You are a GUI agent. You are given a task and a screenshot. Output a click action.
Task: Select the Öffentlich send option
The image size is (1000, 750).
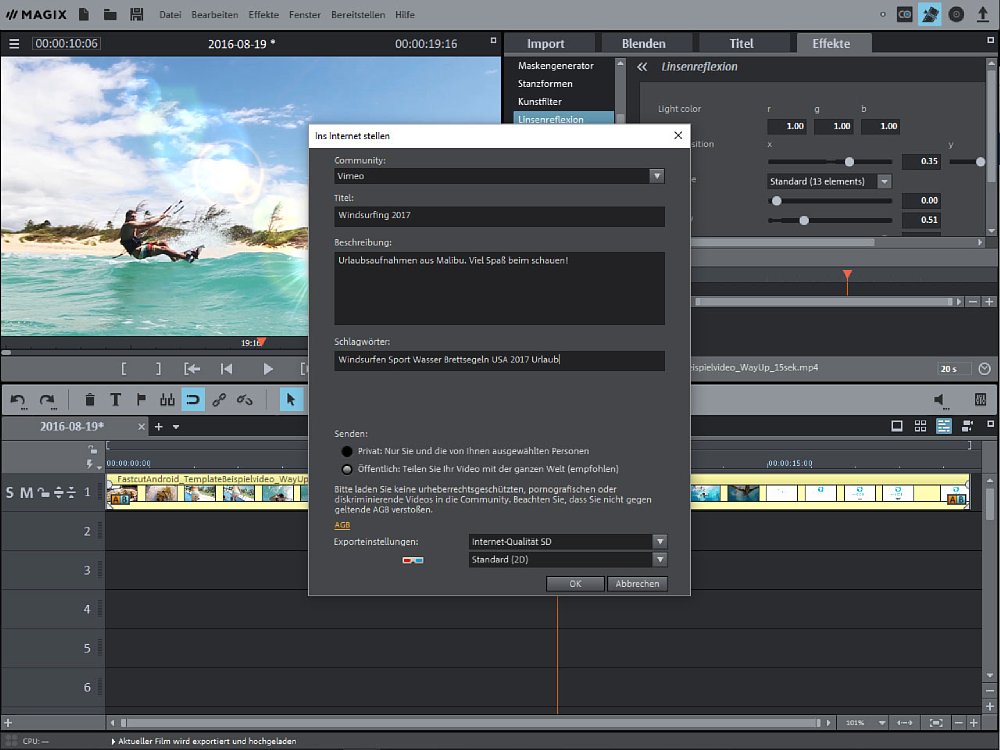(347, 469)
